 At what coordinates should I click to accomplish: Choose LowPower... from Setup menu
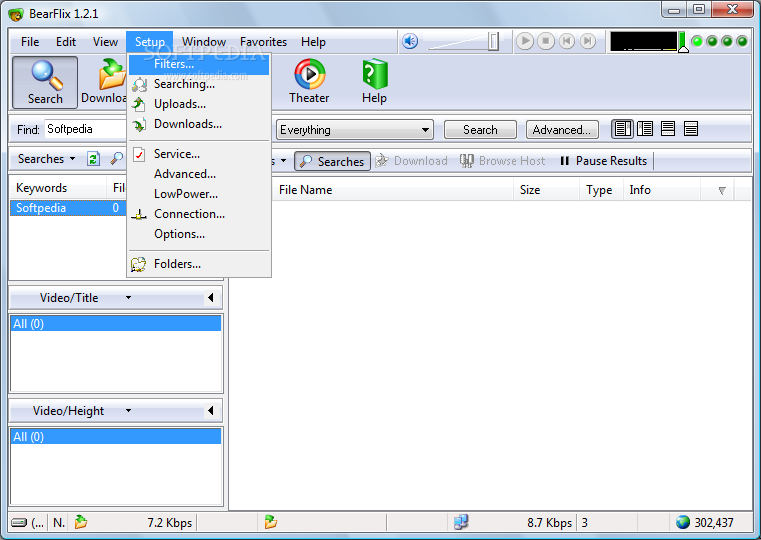pos(199,194)
